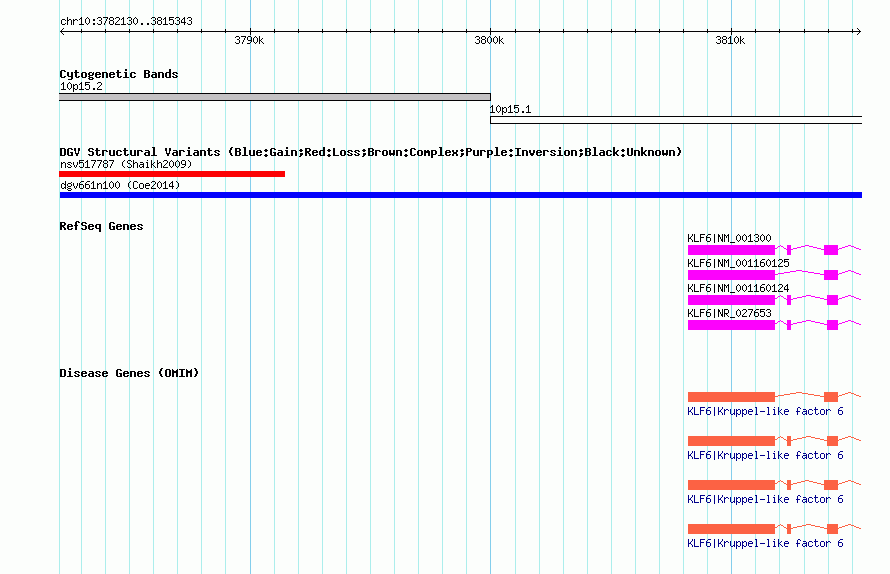The height and width of the screenshot is (574, 890).
Task: Select the nsv517787 (Shaikh2009) label
Action: pos(126,164)
